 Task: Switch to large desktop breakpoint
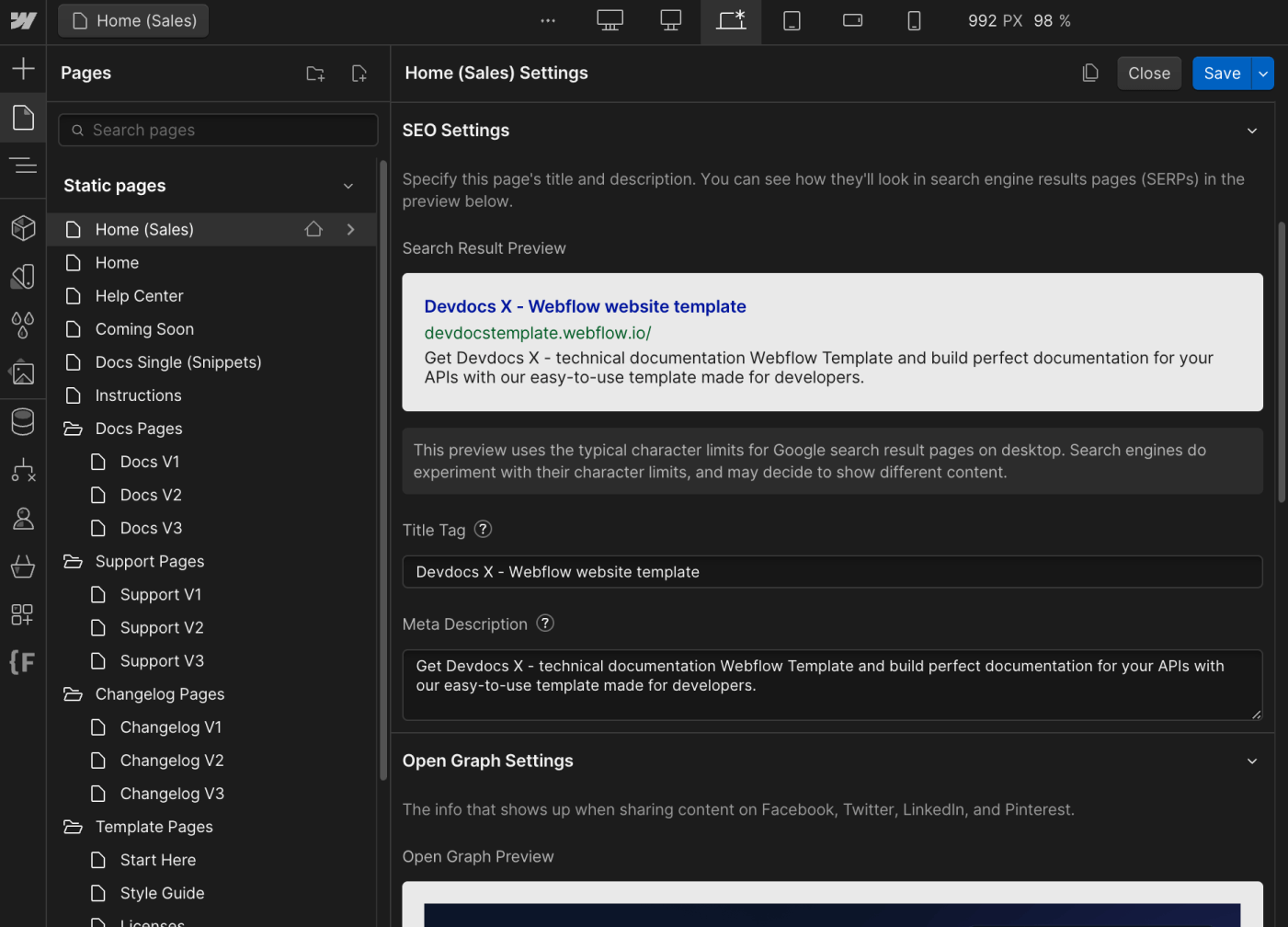point(610,20)
